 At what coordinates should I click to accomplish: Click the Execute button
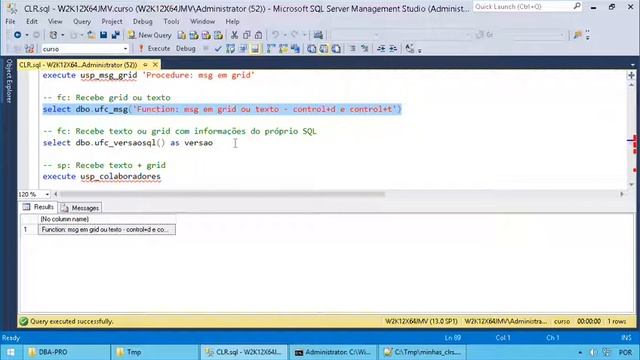154,49
